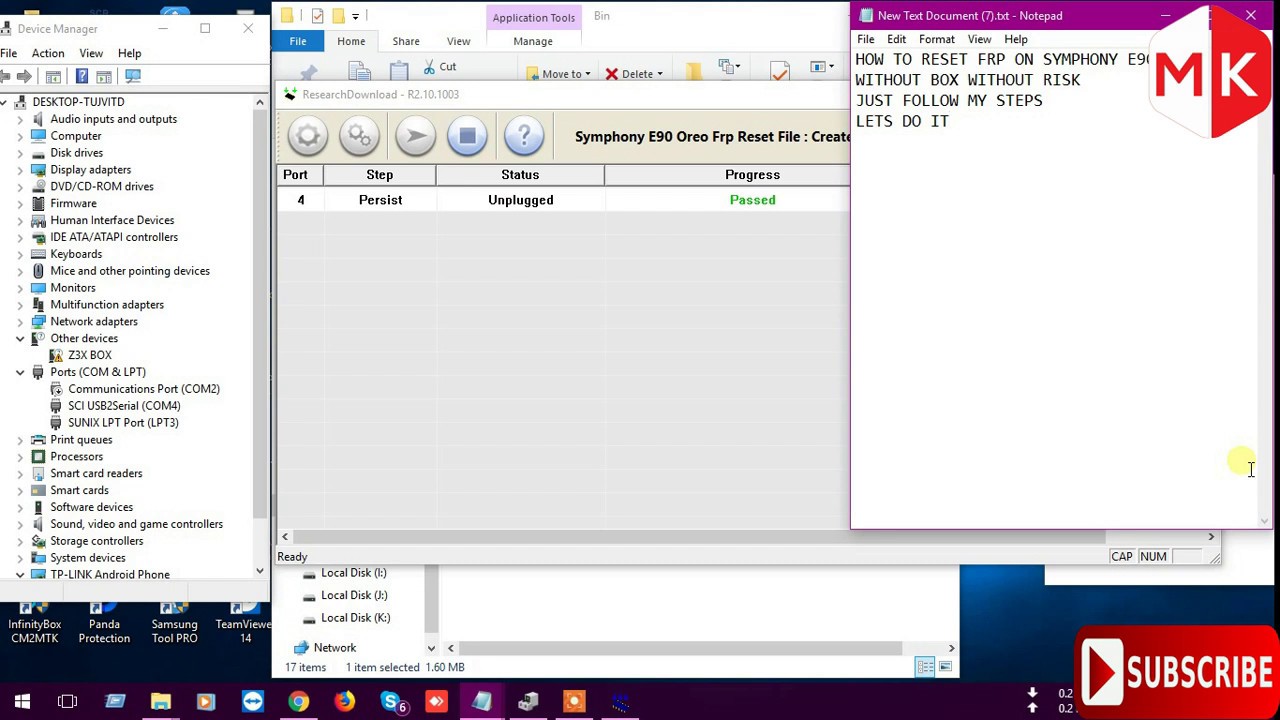Expand Audio inputs and outputs

click(x=20, y=119)
